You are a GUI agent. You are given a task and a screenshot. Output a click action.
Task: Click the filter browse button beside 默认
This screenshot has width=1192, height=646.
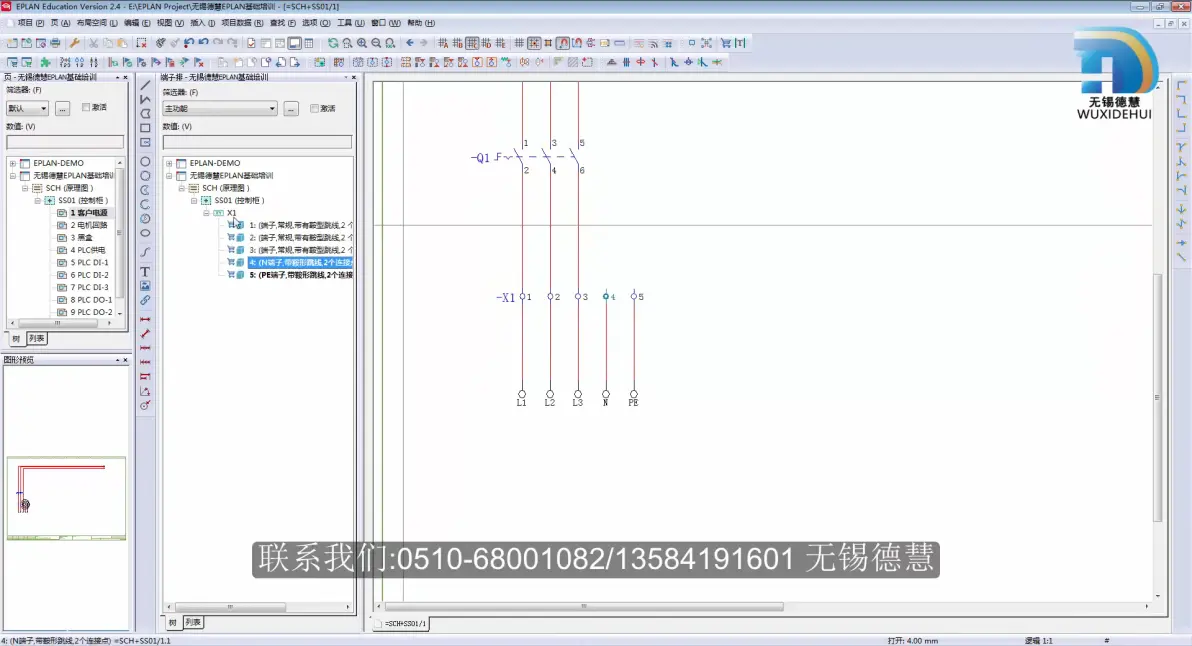tap(62, 109)
